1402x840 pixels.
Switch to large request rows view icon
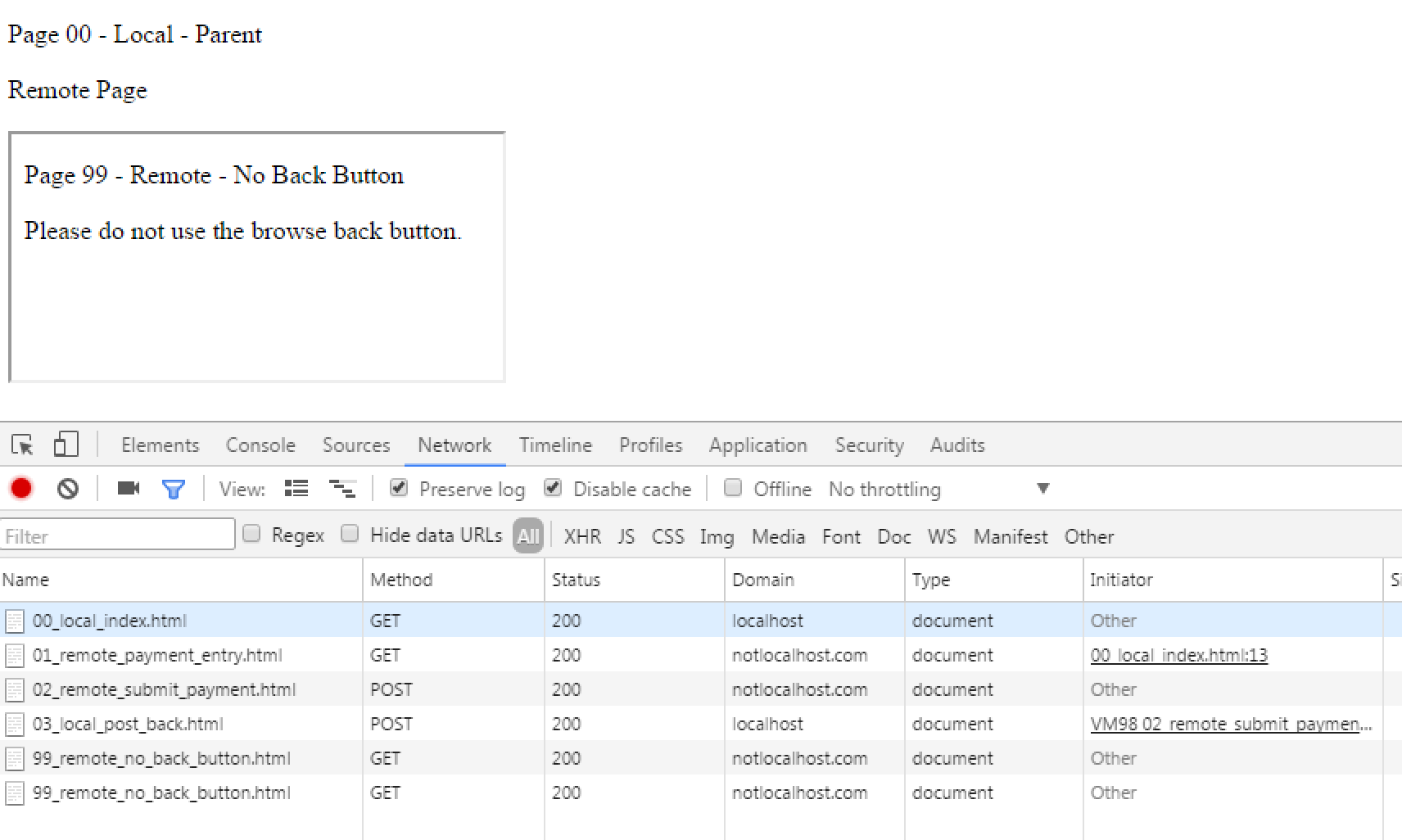[296, 489]
